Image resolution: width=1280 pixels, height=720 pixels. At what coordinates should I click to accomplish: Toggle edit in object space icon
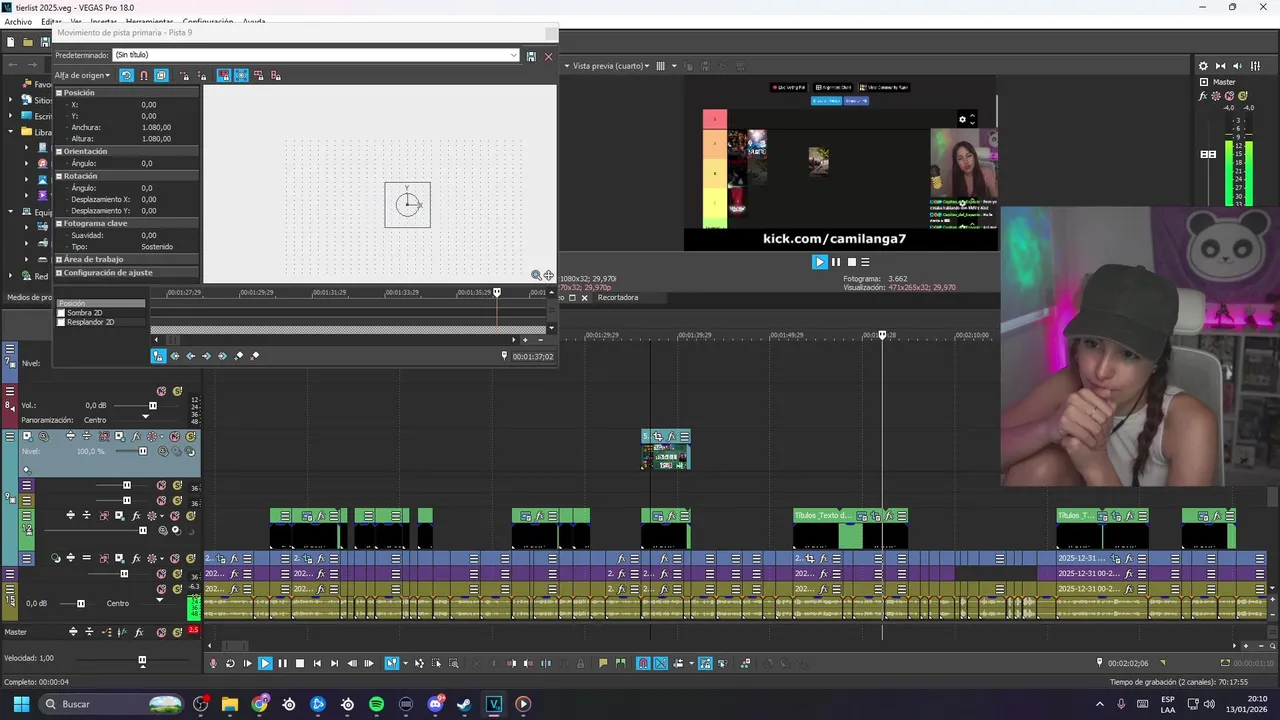(x=161, y=75)
